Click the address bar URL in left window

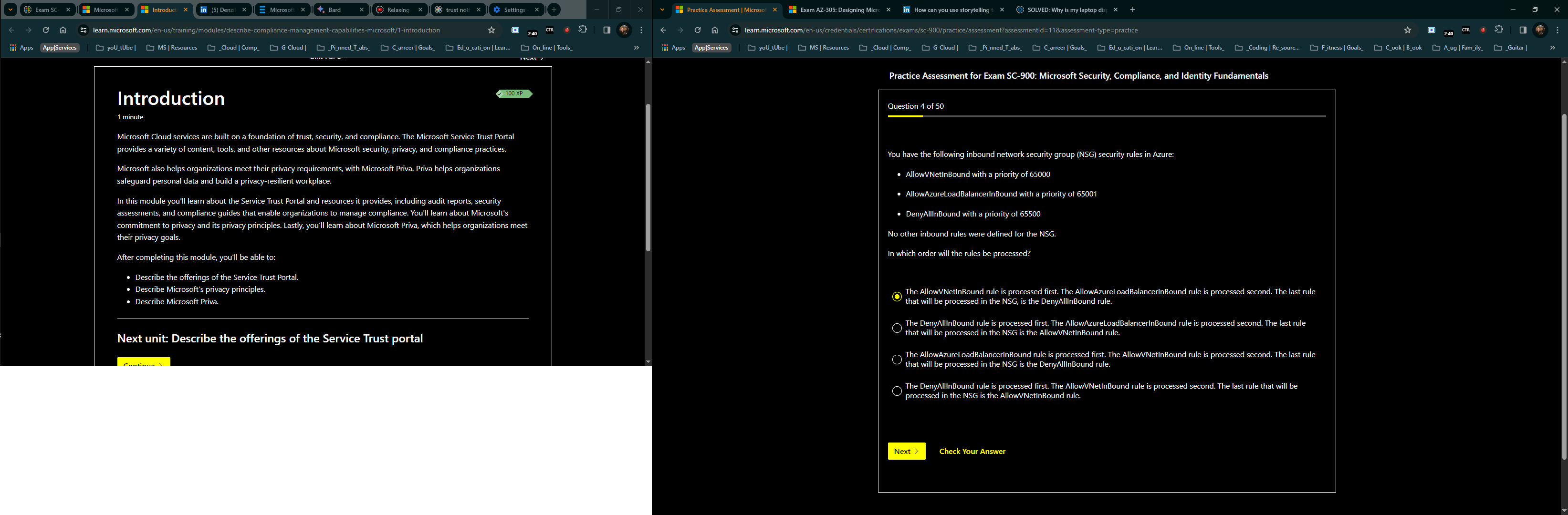coord(267,30)
